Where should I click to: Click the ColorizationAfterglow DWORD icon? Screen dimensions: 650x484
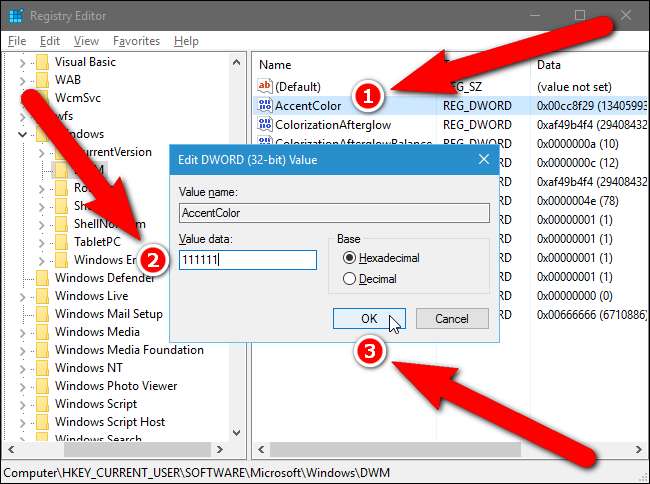point(264,124)
